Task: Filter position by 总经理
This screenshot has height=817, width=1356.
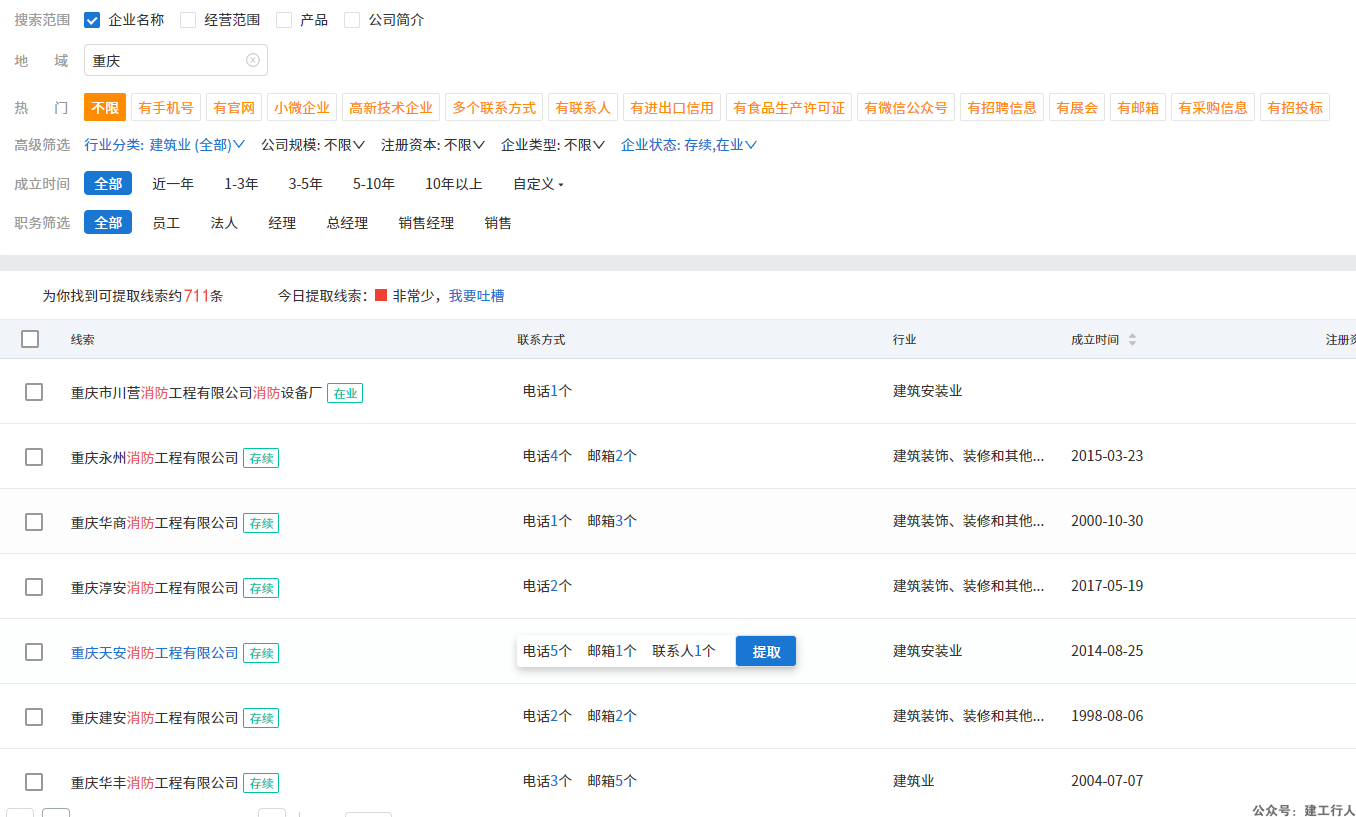Action: (x=347, y=223)
